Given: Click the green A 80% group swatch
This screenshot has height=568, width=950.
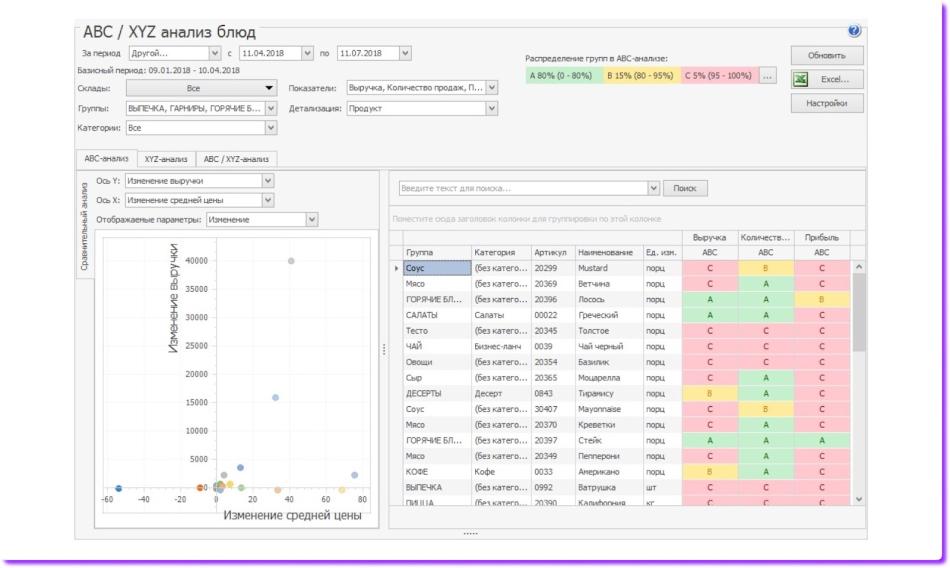Looking at the screenshot, I should pyautogui.click(x=562, y=76).
